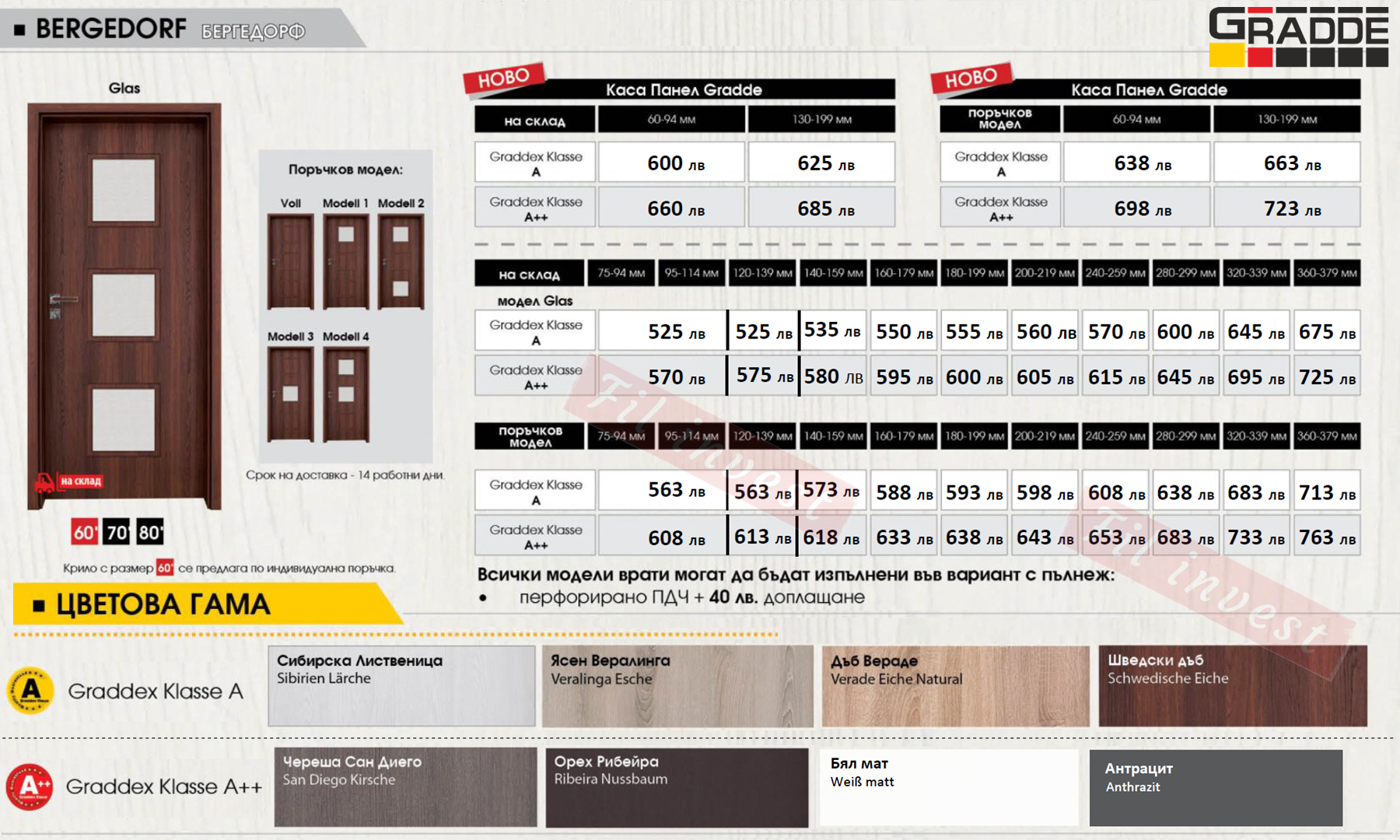The height and width of the screenshot is (840, 1400).
Task: Click the 660 лв price cell
Action: [672, 207]
